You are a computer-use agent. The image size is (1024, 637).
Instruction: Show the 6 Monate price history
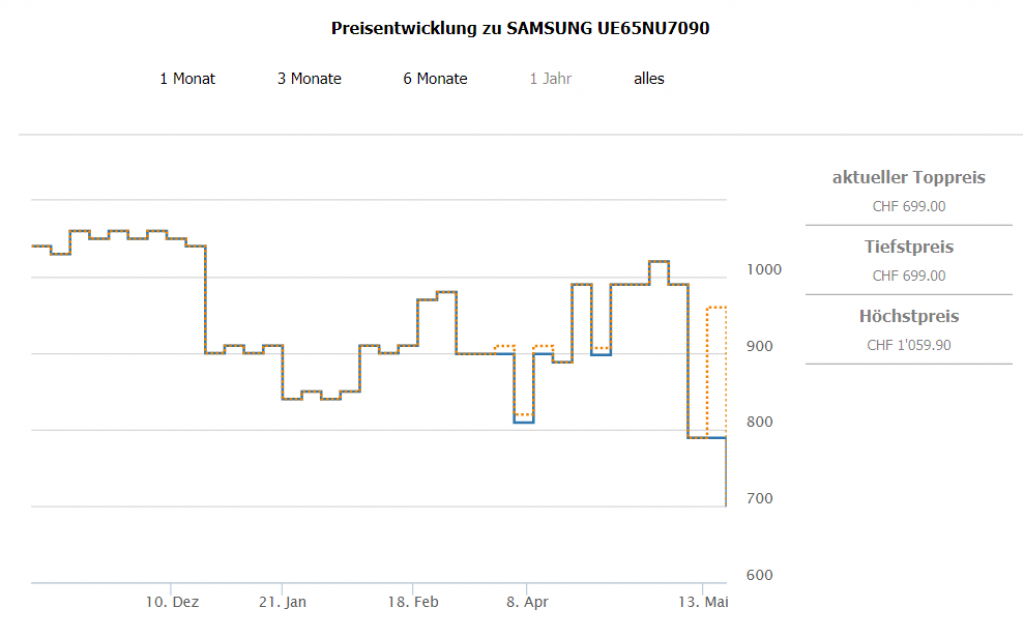435,78
